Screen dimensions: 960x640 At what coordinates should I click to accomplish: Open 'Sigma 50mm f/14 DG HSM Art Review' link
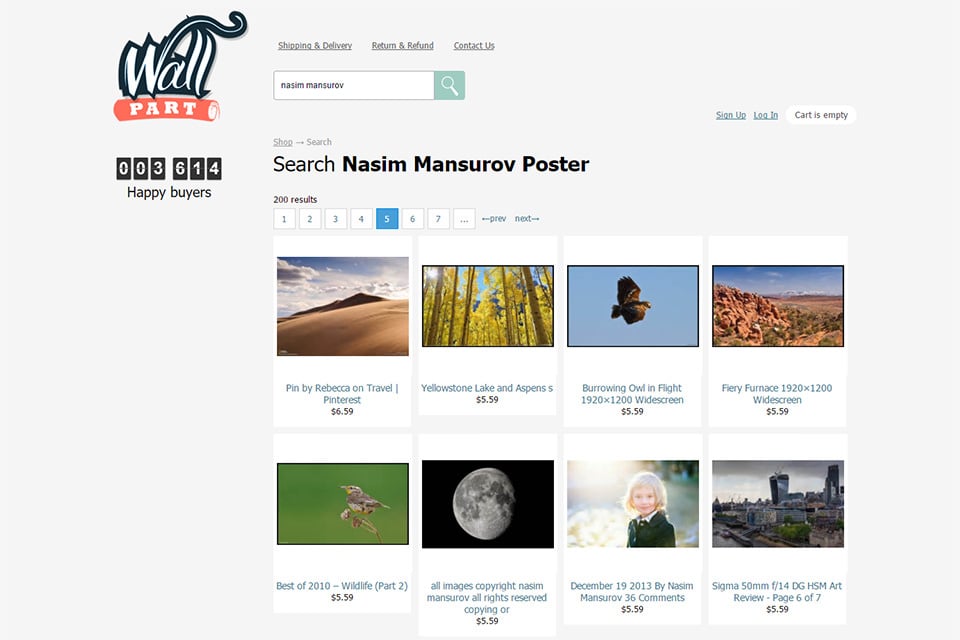click(777, 592)
